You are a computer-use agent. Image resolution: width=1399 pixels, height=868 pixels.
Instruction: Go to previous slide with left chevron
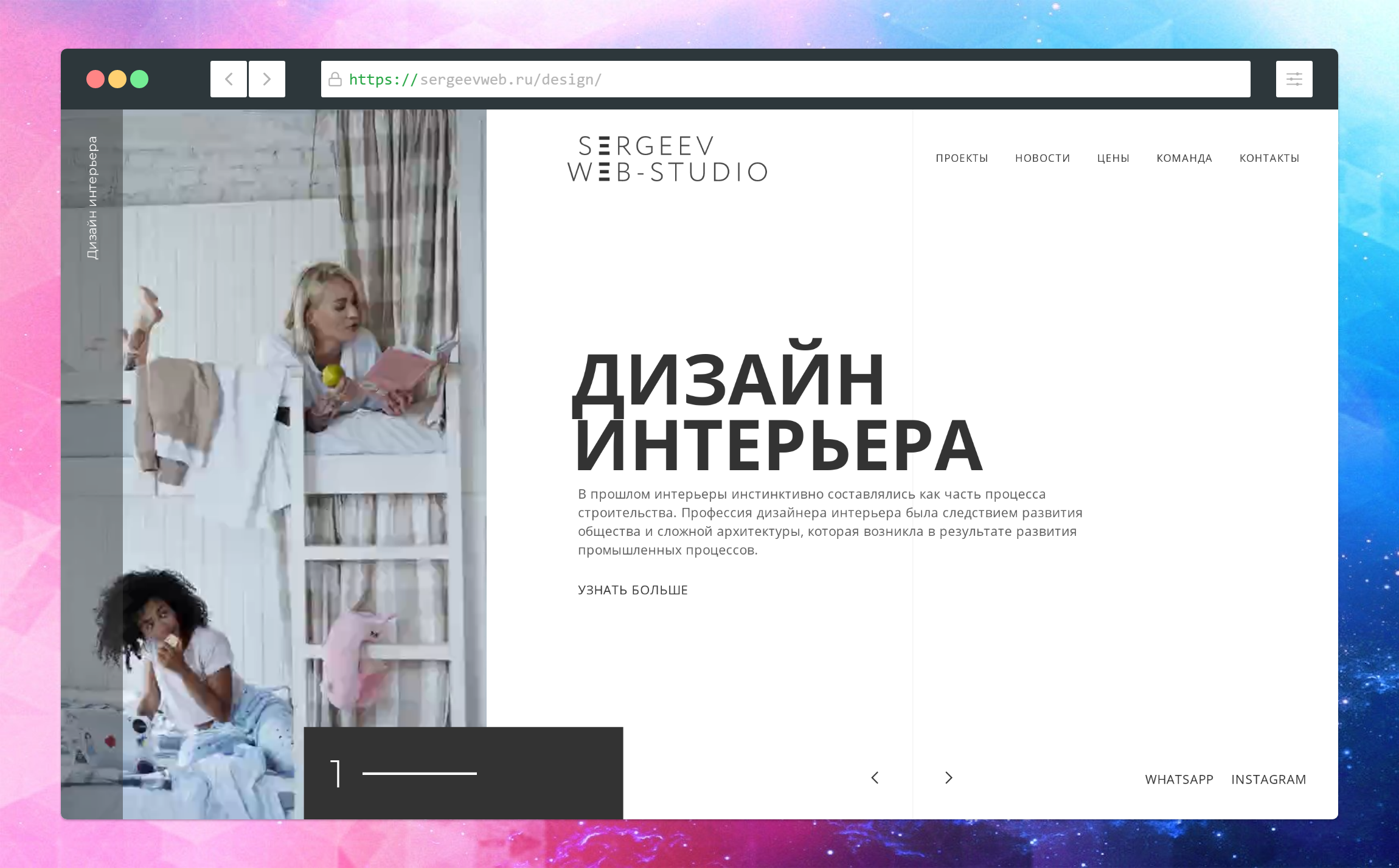click(x=875, y=778)
